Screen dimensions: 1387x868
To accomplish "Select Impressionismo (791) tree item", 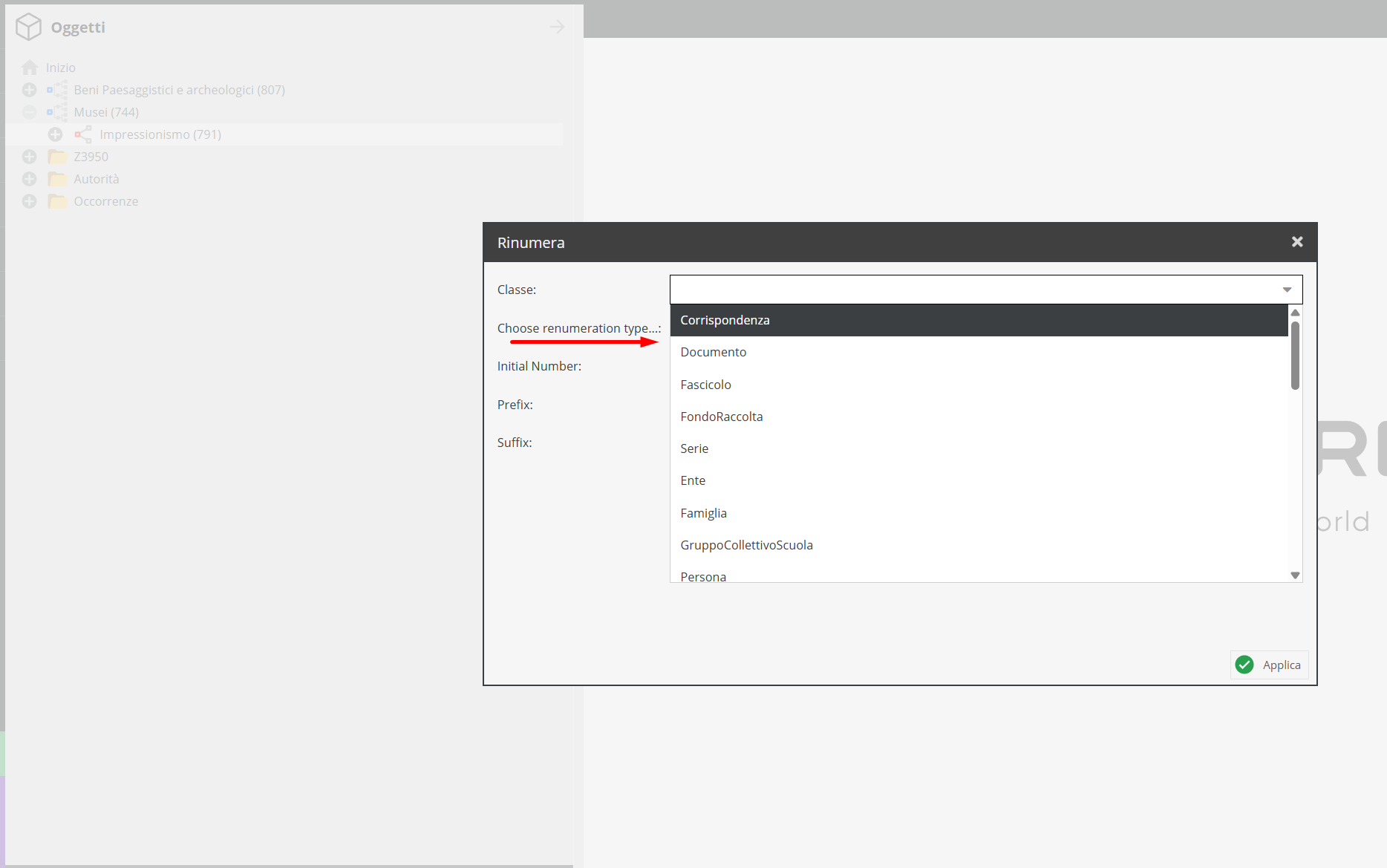I will coord(160,134).
